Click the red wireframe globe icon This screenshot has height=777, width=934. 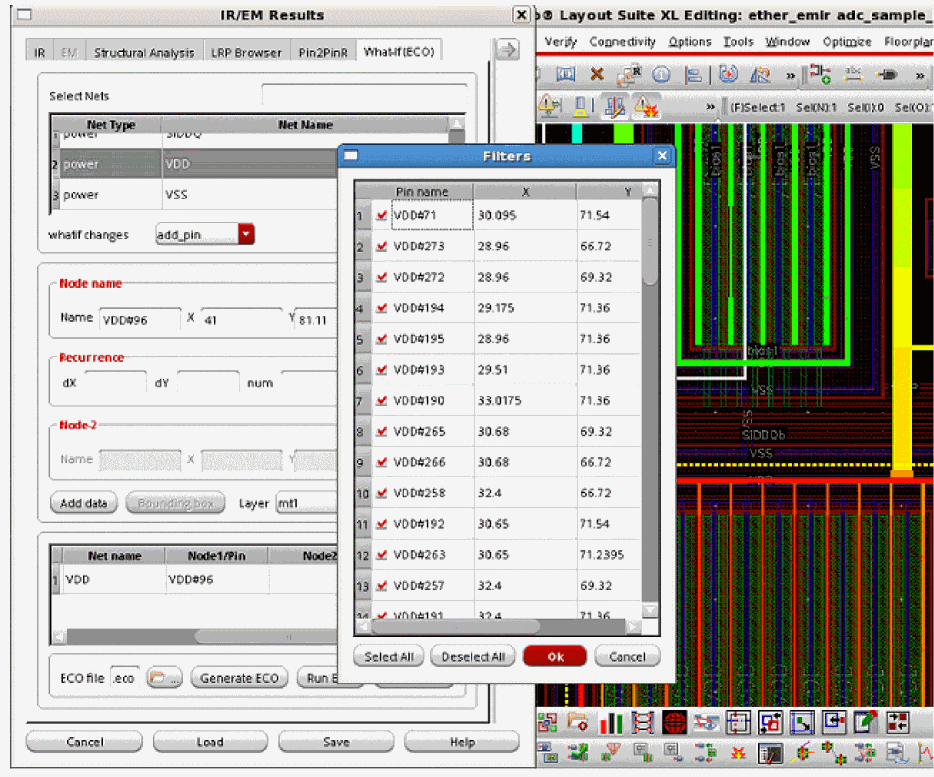[675, 722]
